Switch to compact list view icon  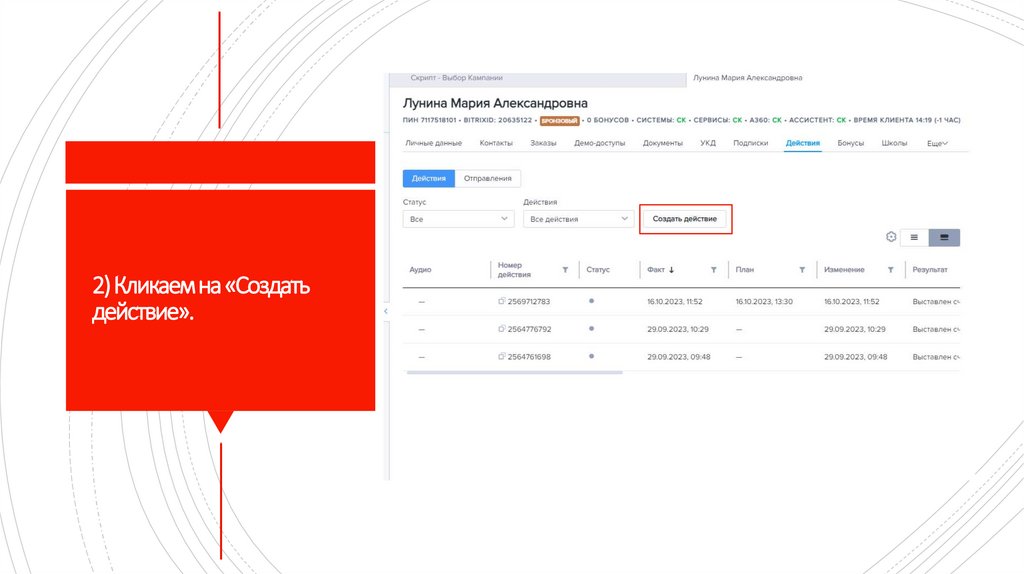point(914,238)
